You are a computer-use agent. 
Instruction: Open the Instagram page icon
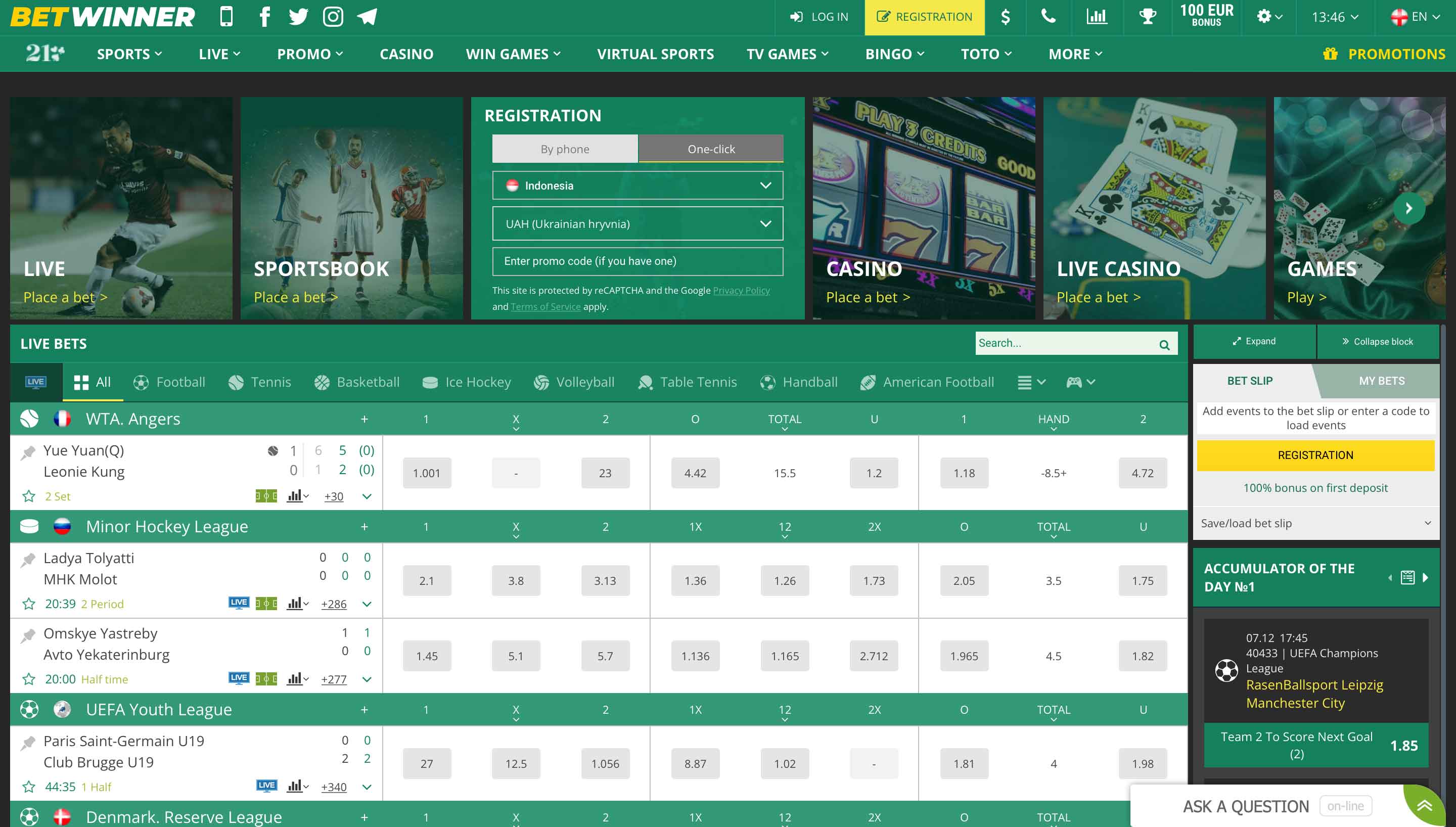pyautogui.click(x=333, y=17)
